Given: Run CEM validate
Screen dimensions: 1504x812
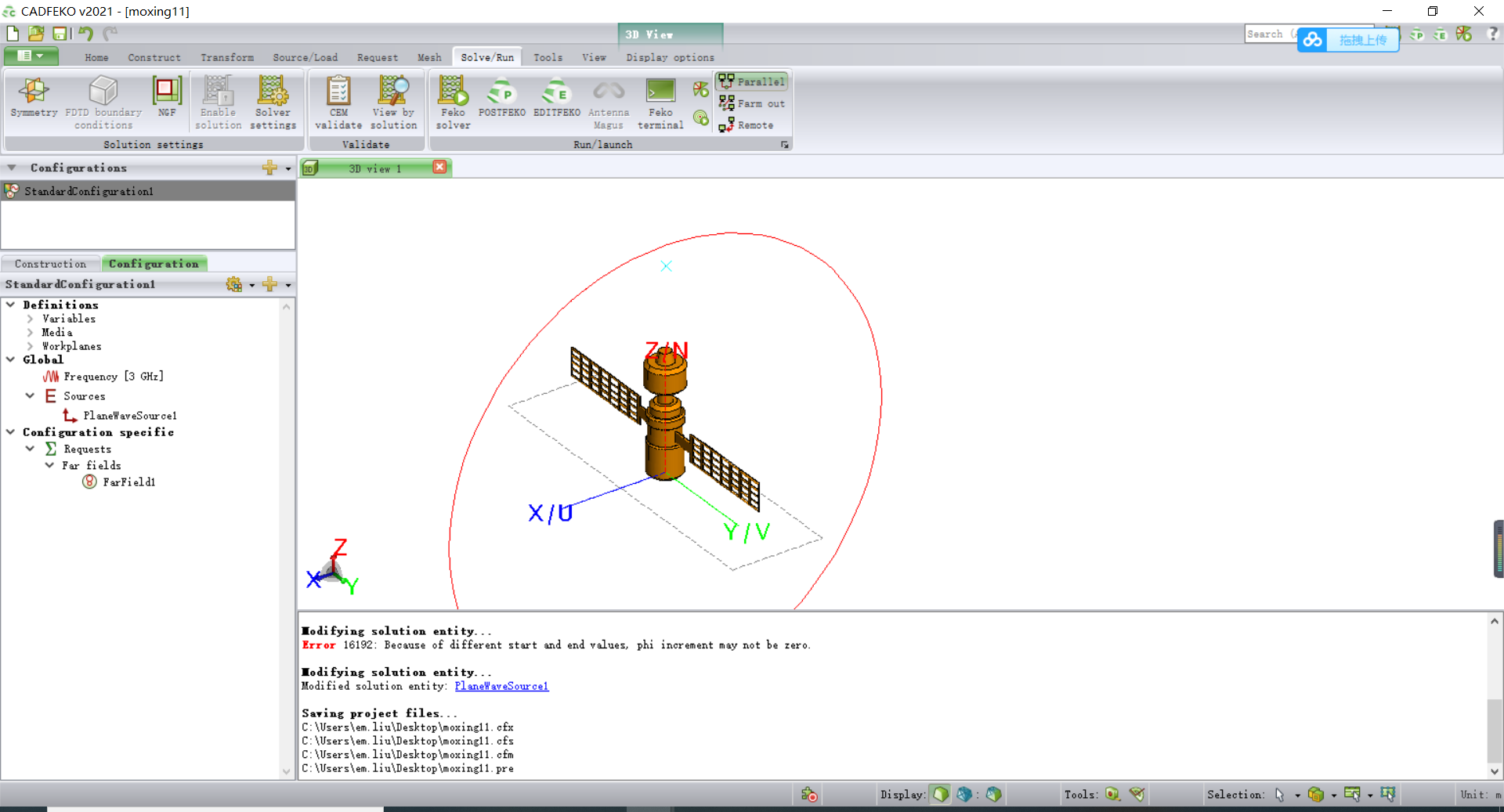Looking at the screenshot, I should point(338,102).
